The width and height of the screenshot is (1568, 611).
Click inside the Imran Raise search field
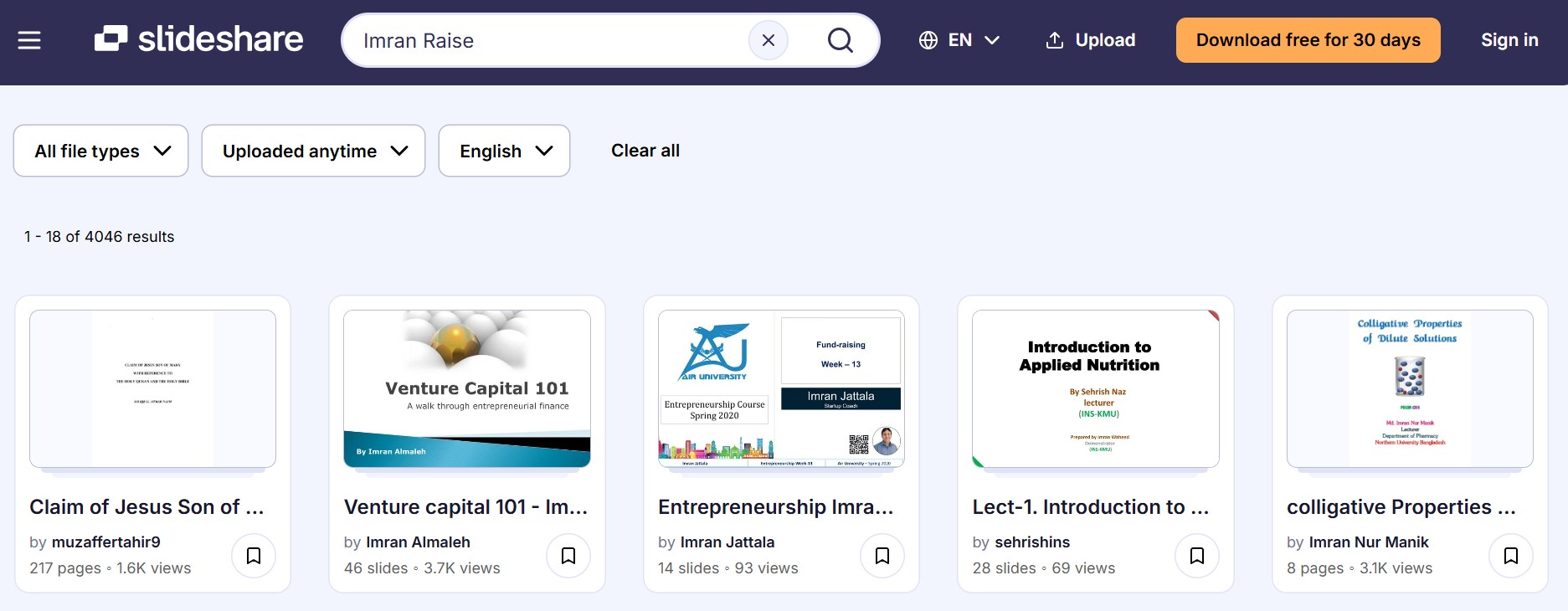544,40
